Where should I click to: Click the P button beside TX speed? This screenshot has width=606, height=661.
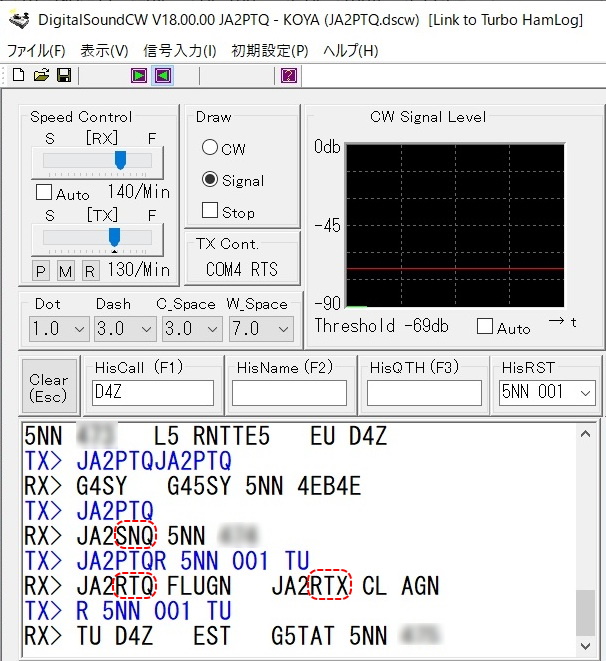[x=40, y=271]
